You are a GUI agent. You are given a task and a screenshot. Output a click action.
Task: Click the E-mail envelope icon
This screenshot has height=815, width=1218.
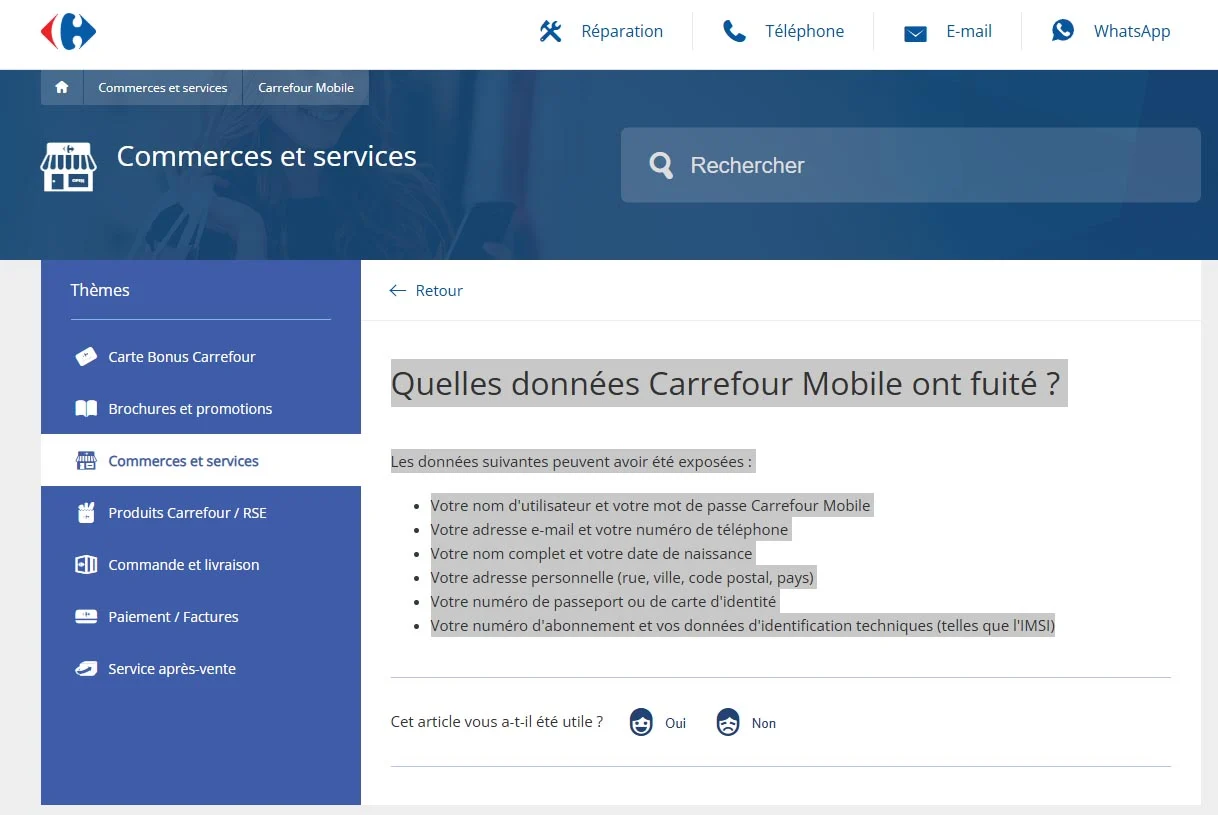(x=915, y=34)
